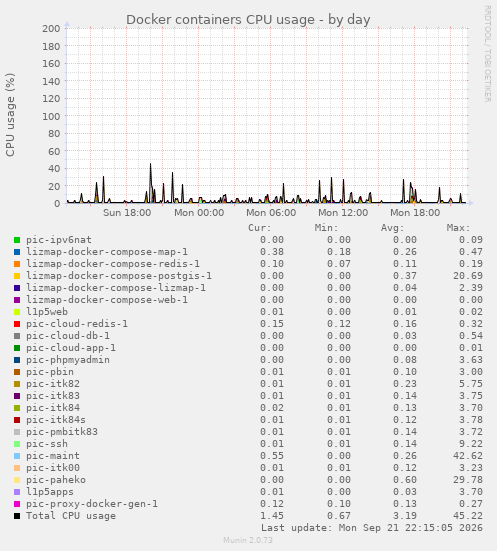Click the Avg: column header

click(x=393, y=228)
